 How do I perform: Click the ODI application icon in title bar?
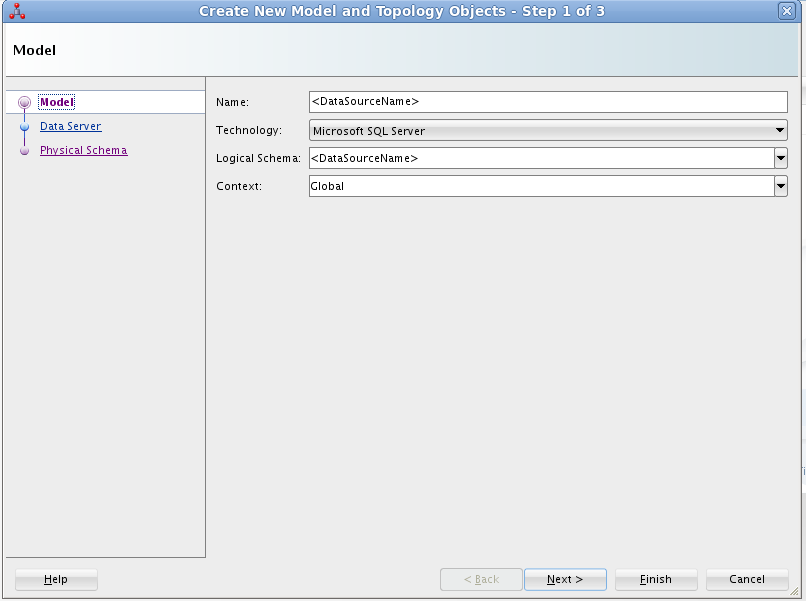(15, 11)
